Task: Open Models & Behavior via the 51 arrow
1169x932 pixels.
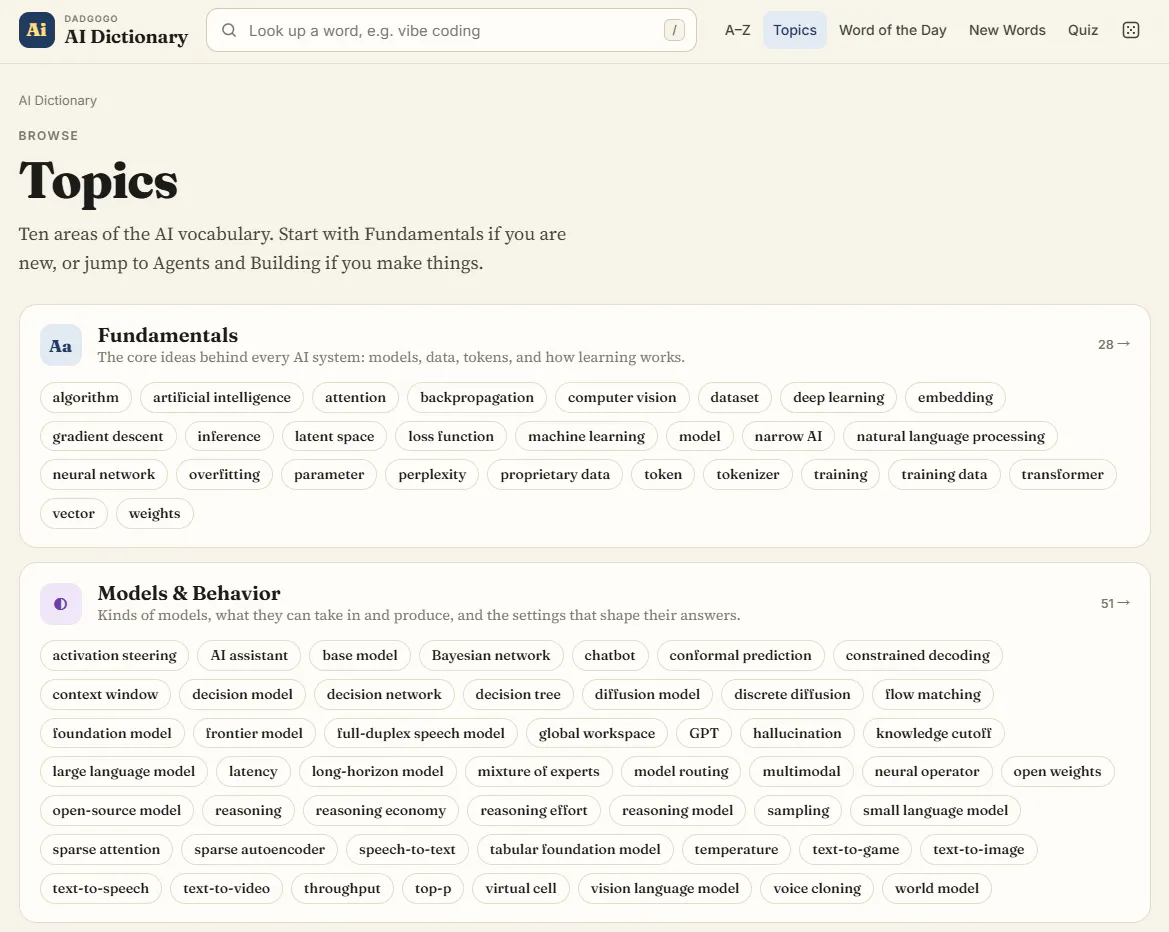Action: point(1115,603)
